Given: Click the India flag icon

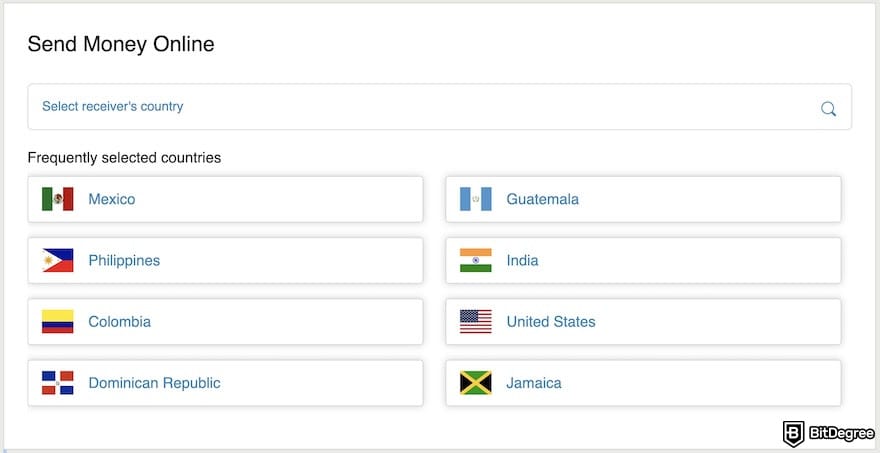Looking at the screenshot, I should tap(476, 260).
